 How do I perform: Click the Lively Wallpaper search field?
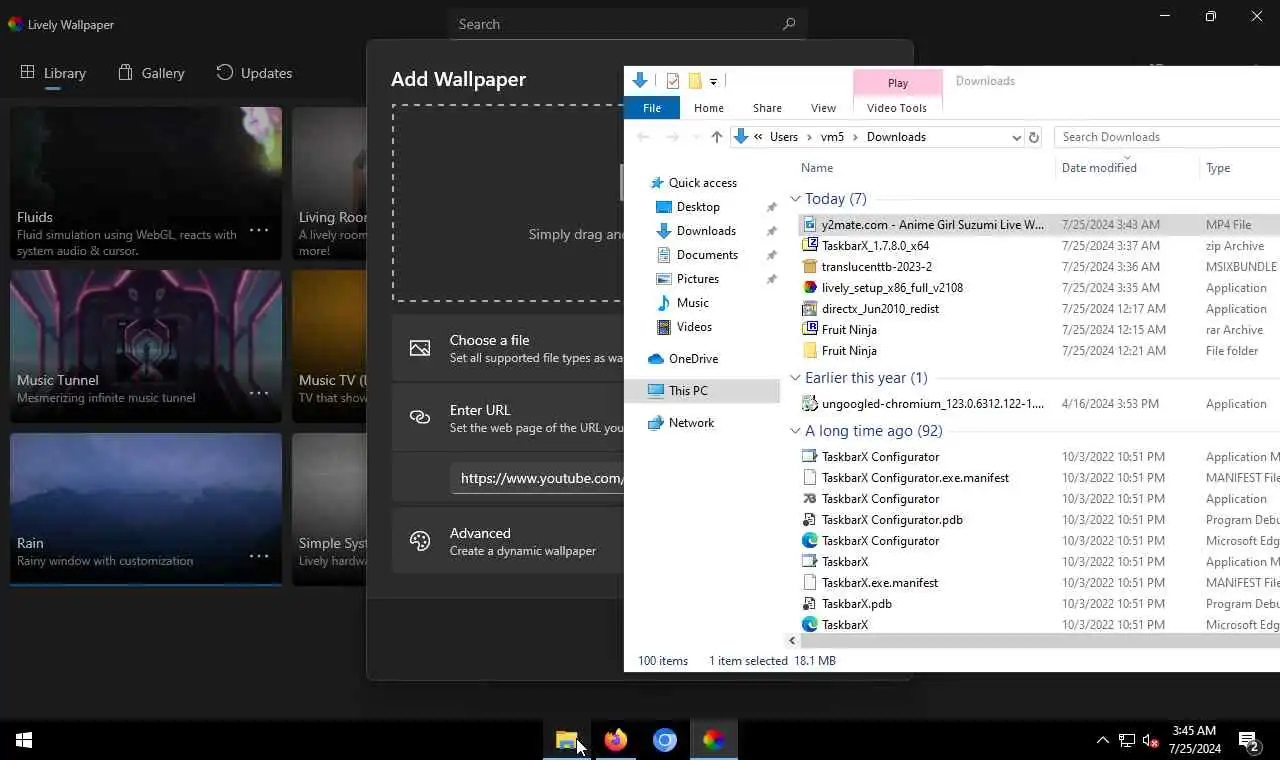pyautogui.click(x=627, y=24)
